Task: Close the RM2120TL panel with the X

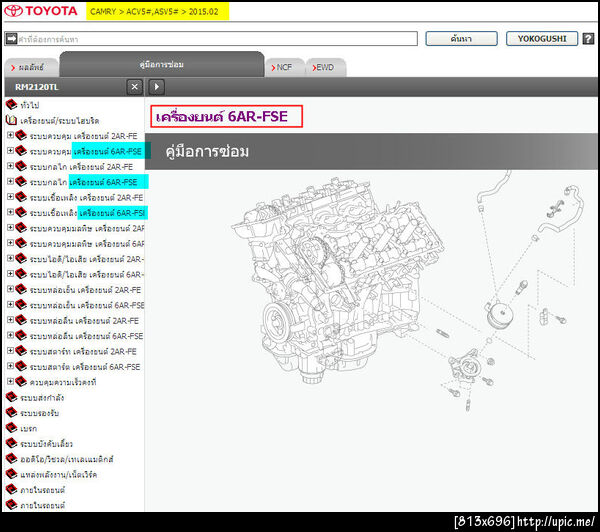Action: coord(134,87)
